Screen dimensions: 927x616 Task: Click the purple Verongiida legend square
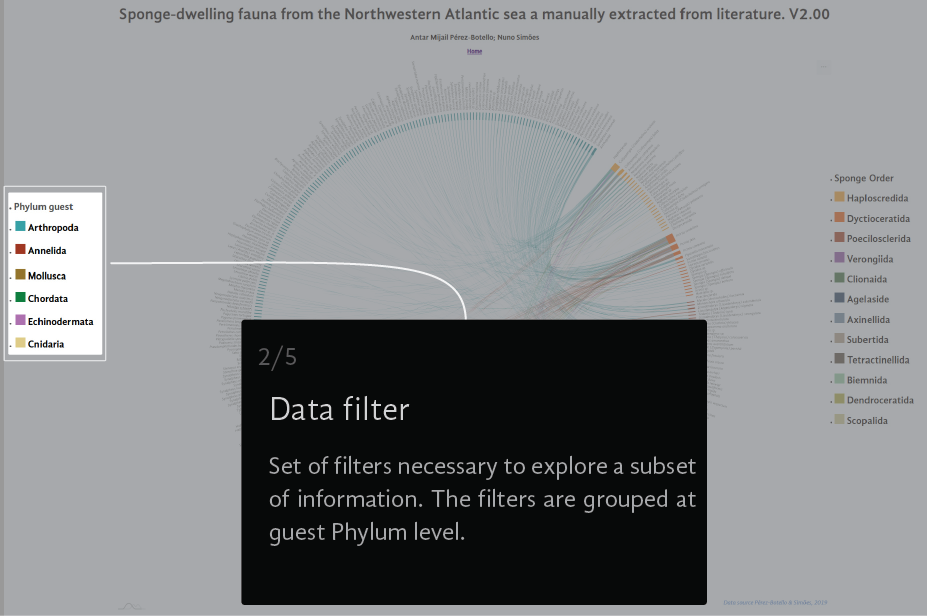coord(840,259)
